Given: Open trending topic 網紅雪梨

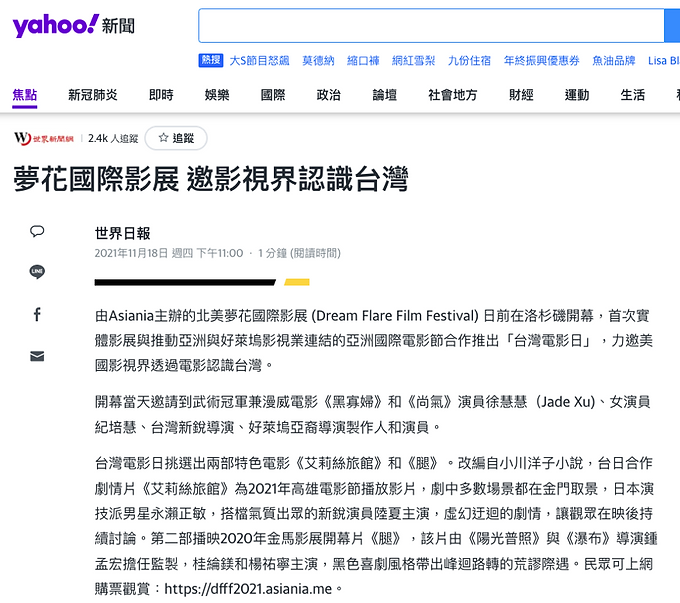Looking at the screenshot, I should click(413, 60).
